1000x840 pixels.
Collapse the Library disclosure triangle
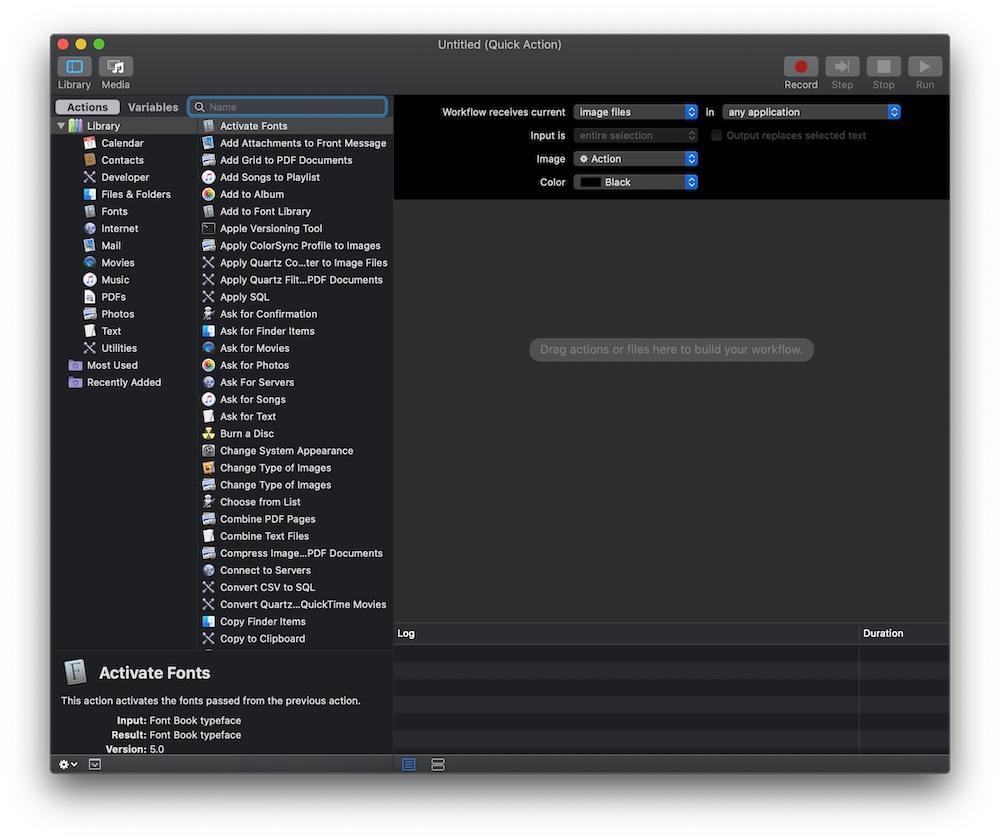tap(61, 126)
